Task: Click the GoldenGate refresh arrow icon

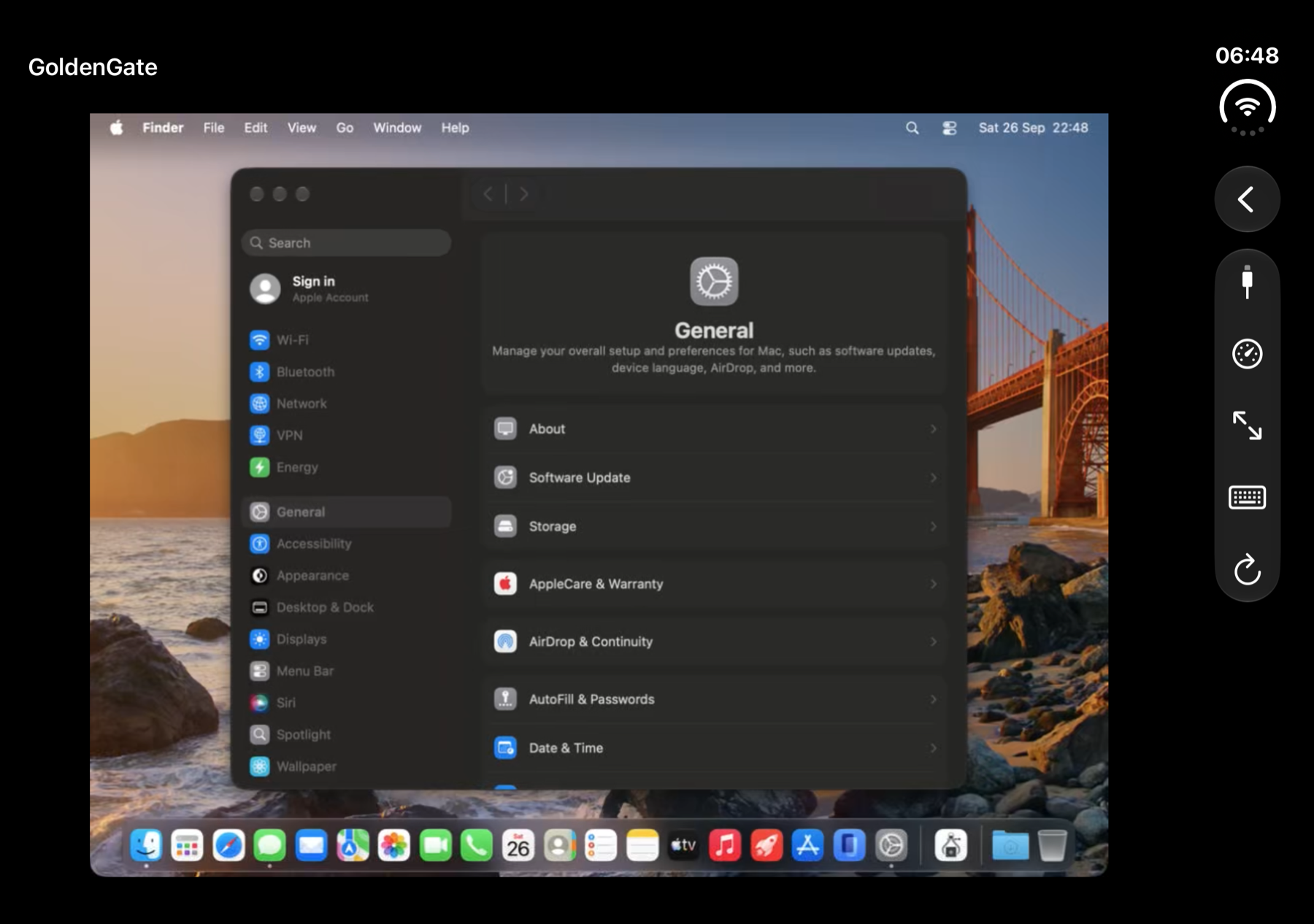Action: 1247,569
